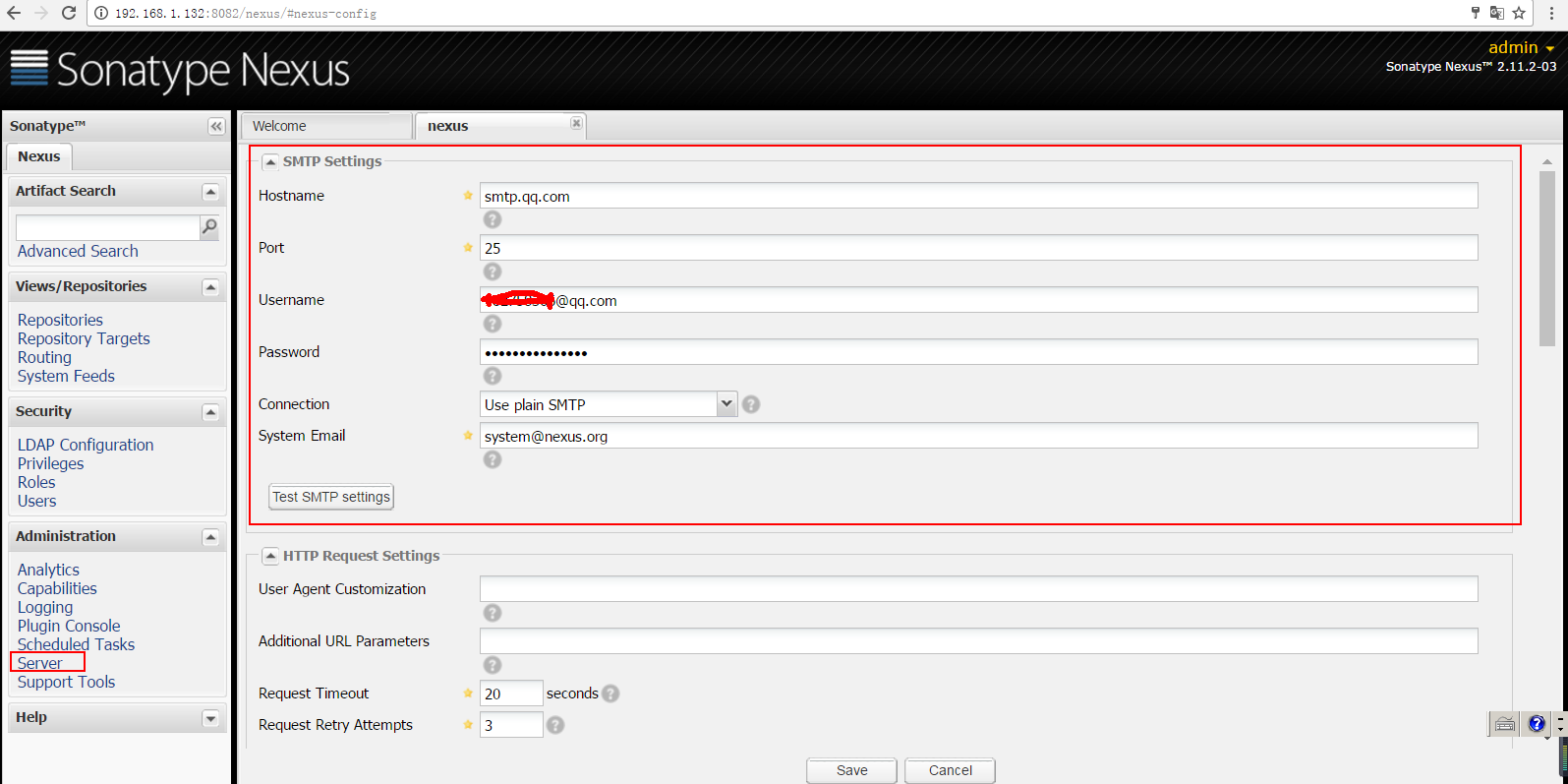Show help for Request Retry Attempts
Image resolution: width=1568 pixels, height=784 pixels.
coord(555,725)
